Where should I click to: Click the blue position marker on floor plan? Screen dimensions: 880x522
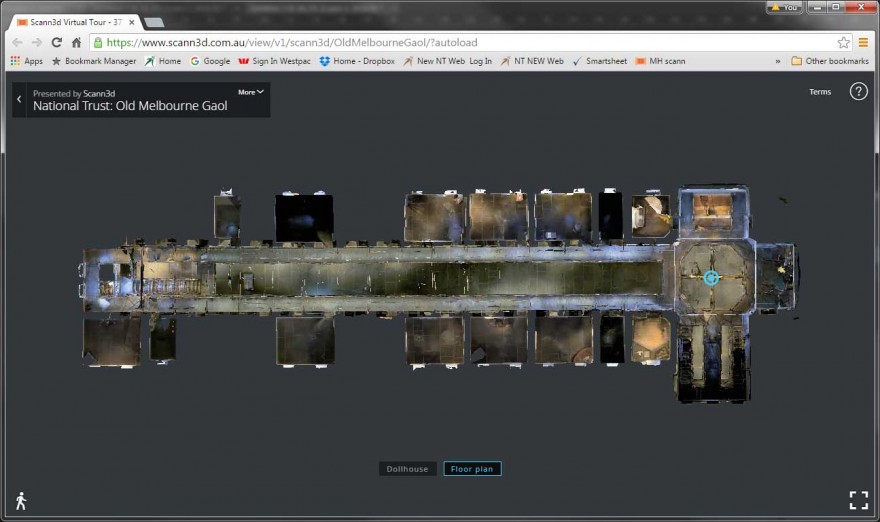pos(711,277)
